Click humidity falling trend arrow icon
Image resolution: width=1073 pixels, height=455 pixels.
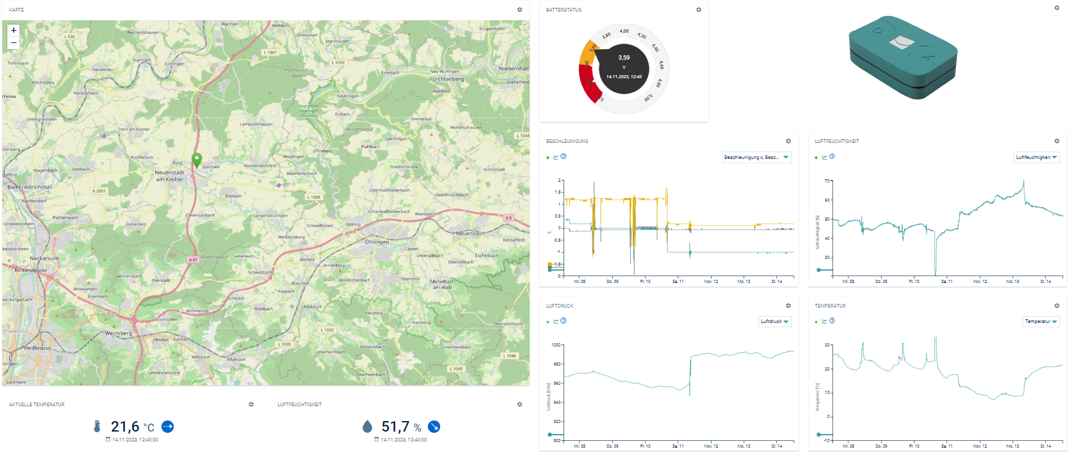pyautogui.click(x=434, y=427)
